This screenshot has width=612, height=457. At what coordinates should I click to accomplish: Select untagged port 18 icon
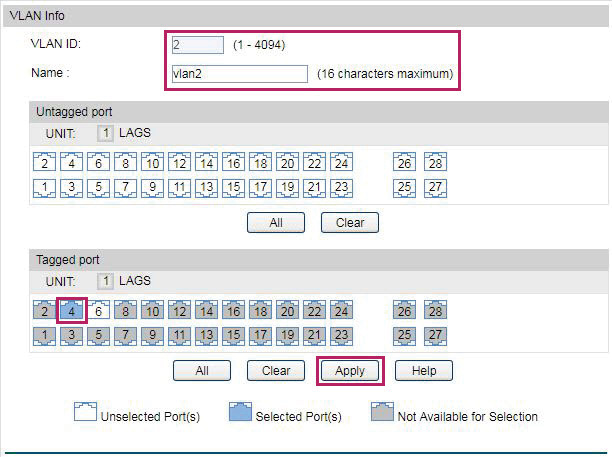coord(260,162)
